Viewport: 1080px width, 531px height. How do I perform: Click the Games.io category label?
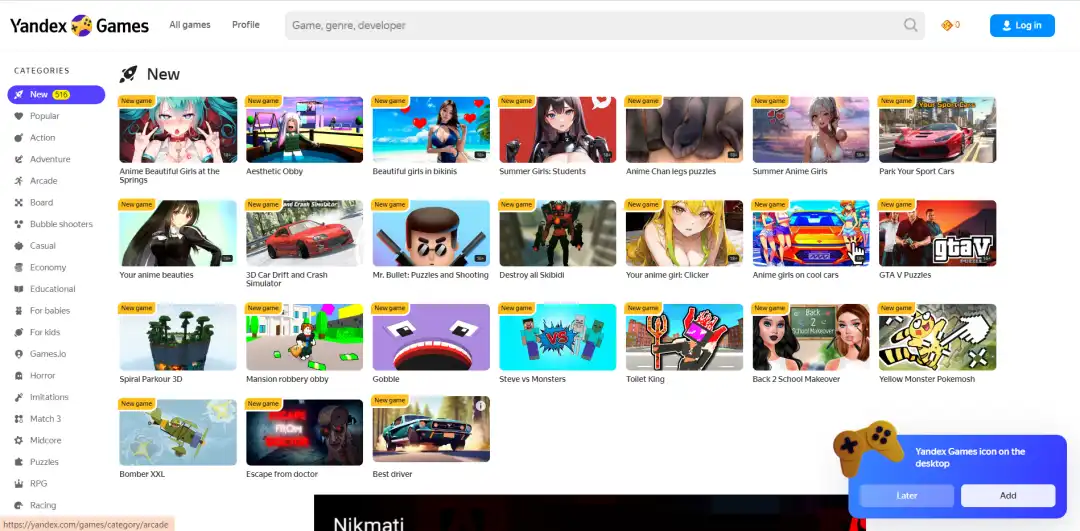48,354
